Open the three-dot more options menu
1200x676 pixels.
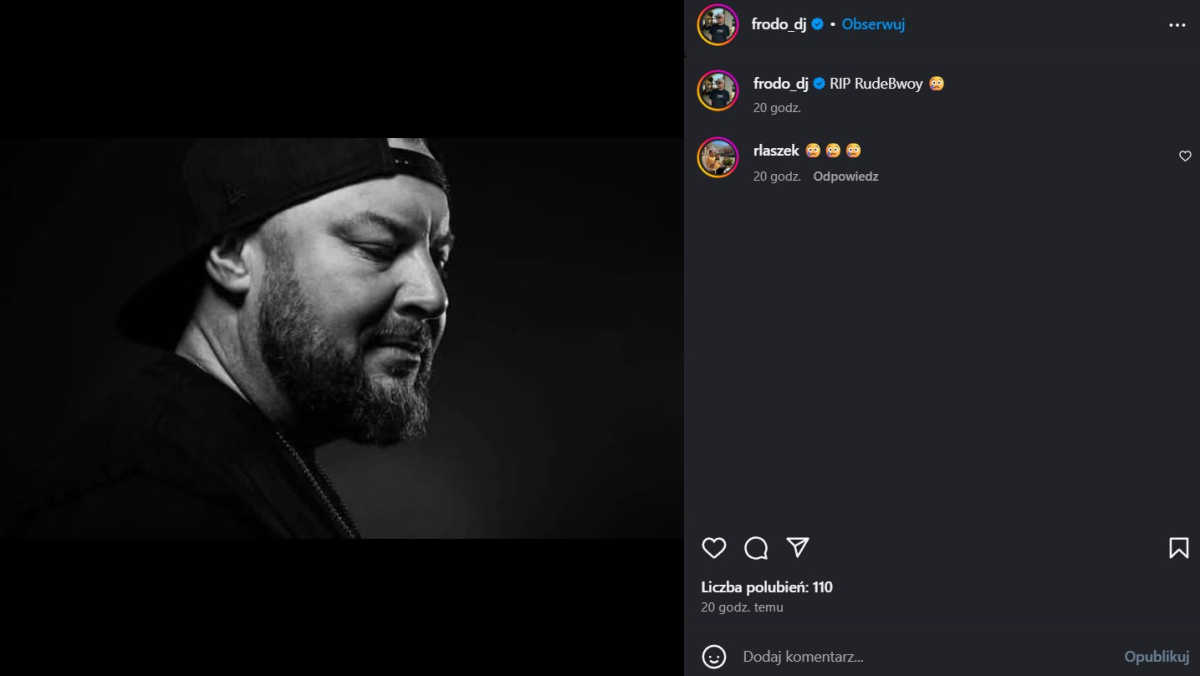[1177, 25]
